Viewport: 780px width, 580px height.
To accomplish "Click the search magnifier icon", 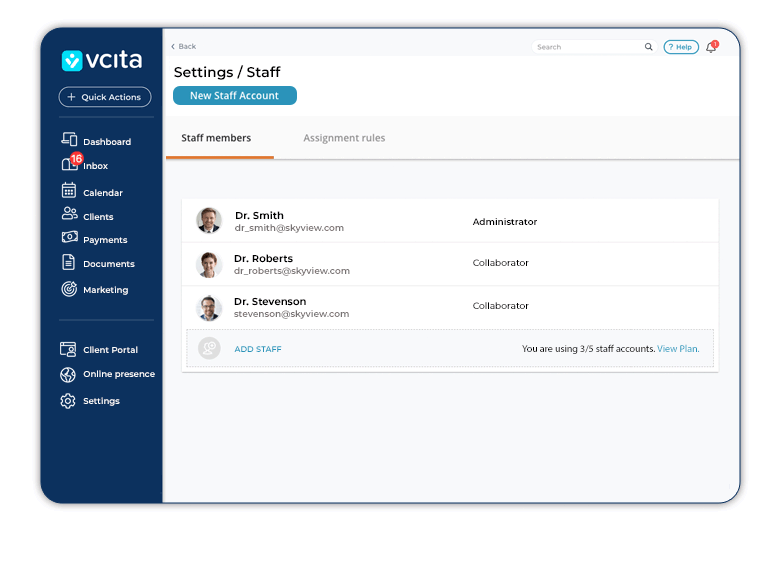I will (x=648, y=47).
